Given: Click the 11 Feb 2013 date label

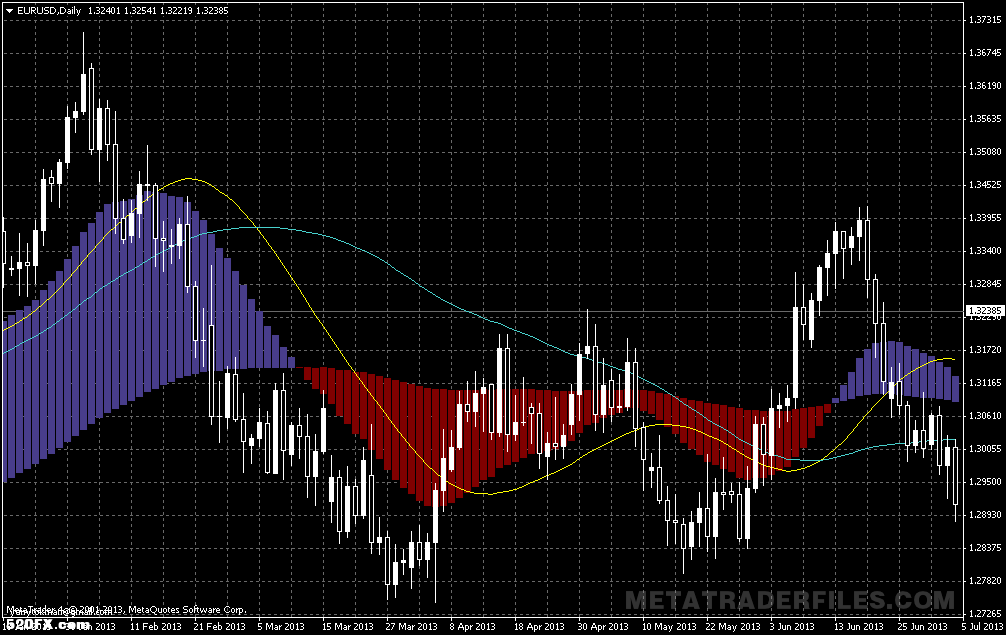Looking at the screenshot, I should [156, 626].
